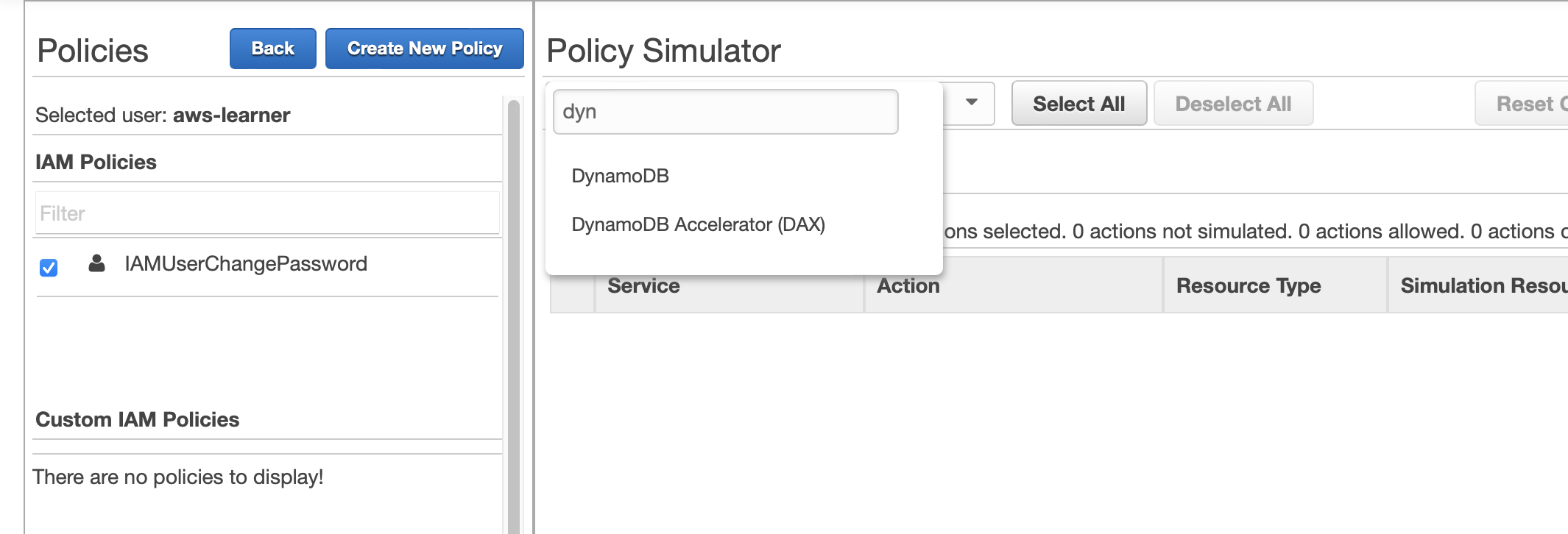Click the Deselect All button

click(x=1233, y=104)
